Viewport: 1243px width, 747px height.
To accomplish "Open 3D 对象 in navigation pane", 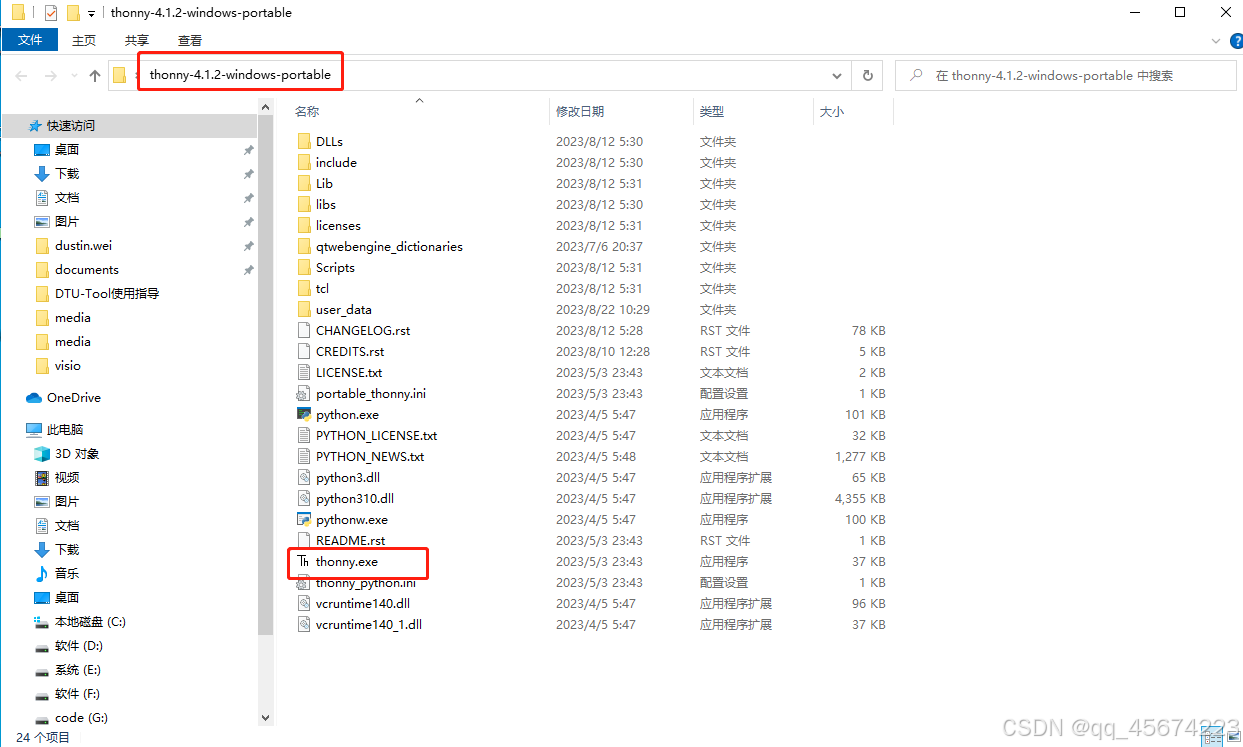I will pyautogui.click(x=67, y=453).
